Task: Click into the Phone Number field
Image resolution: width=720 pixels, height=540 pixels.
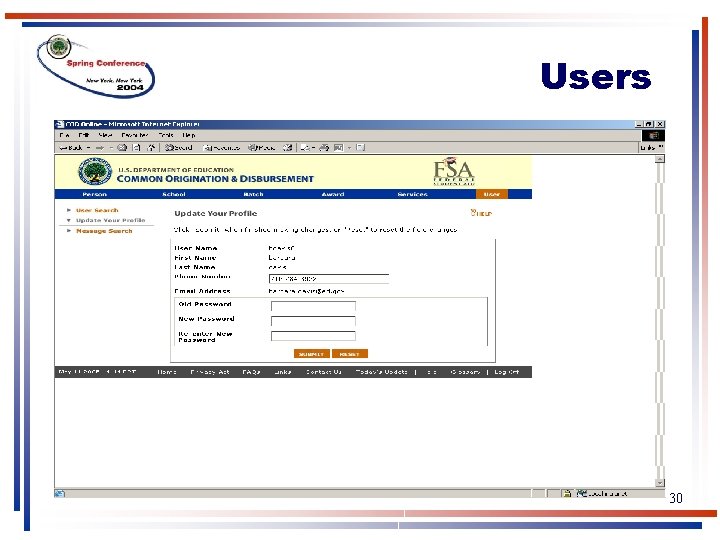Action: 329,279
